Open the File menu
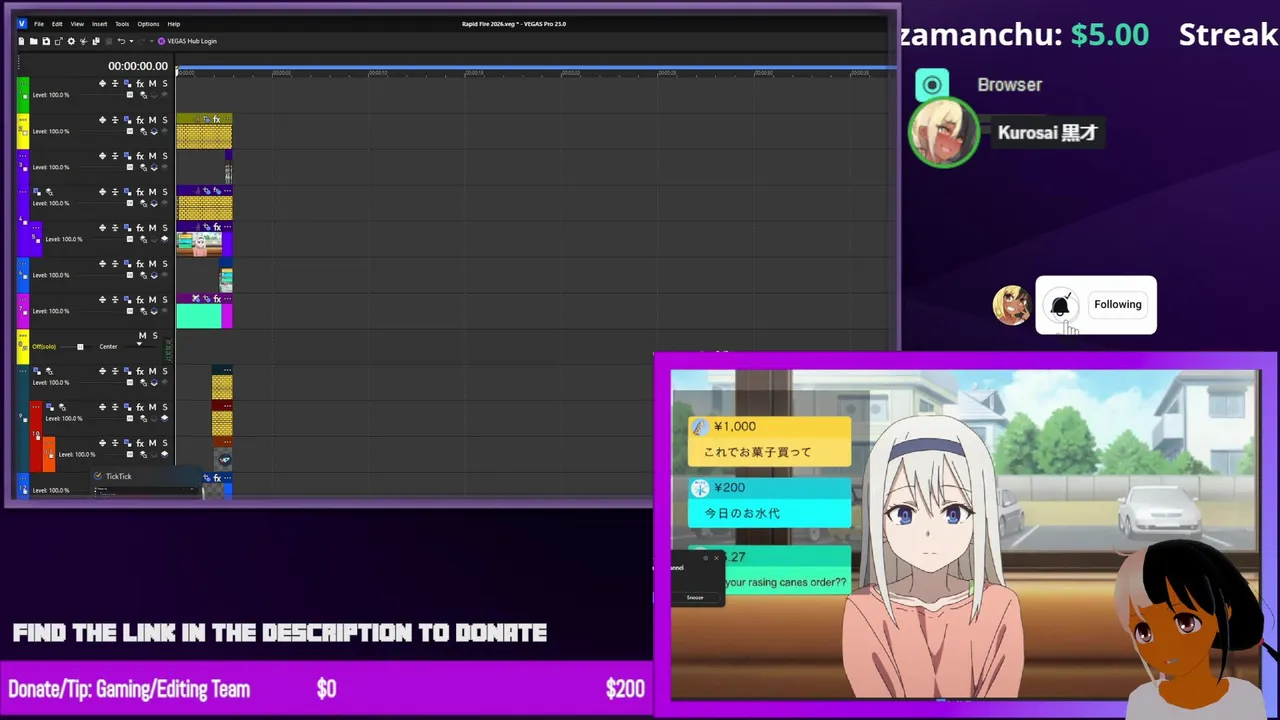Image resolution: width=1280 pixels, height=720 pixels. [39, 23]
